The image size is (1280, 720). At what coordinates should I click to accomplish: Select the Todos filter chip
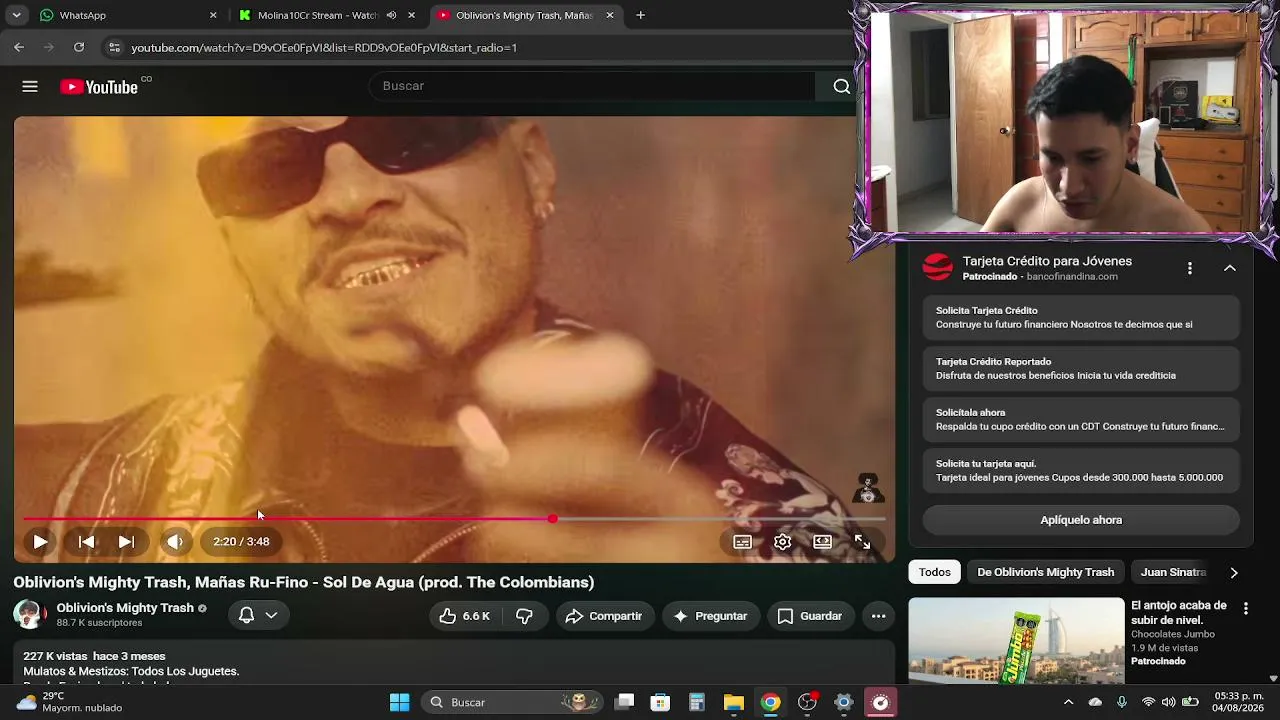coord(935,572)
